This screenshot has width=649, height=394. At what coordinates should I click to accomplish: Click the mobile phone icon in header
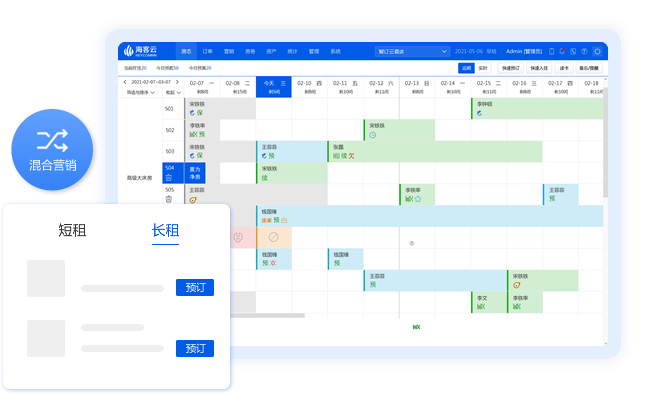pos(551,51)
